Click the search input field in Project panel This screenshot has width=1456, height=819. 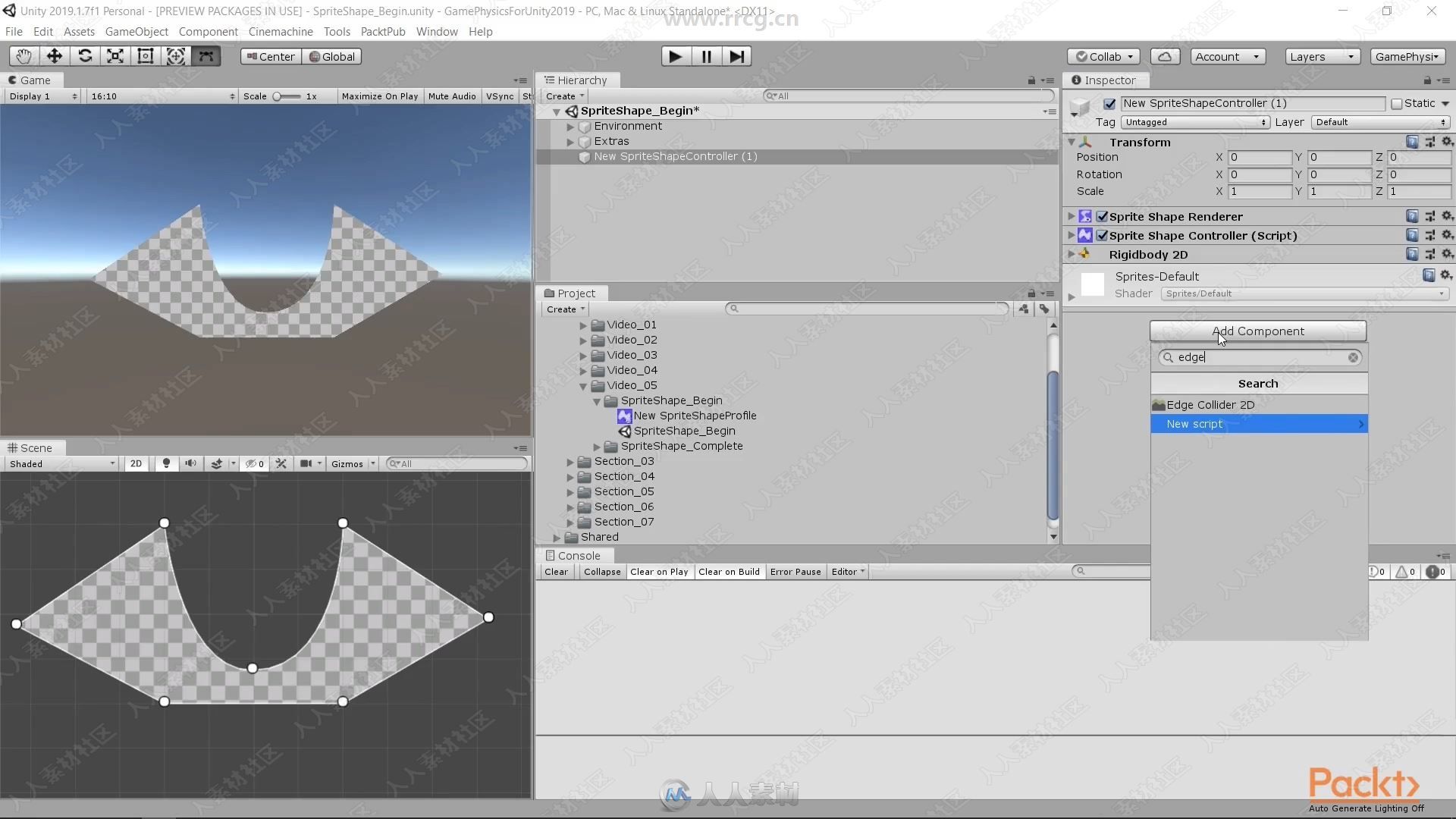(869, 308)
